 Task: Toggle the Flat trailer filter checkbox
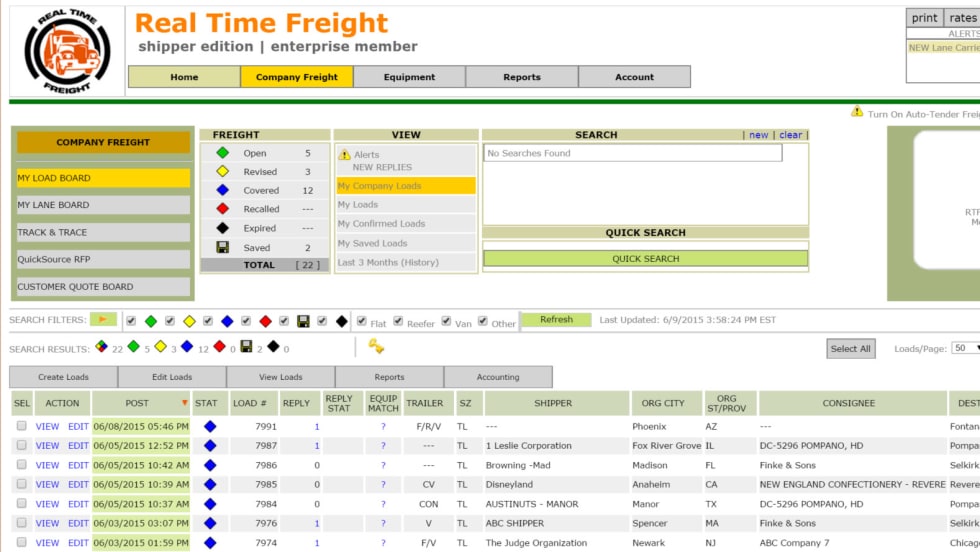point(362,321)
